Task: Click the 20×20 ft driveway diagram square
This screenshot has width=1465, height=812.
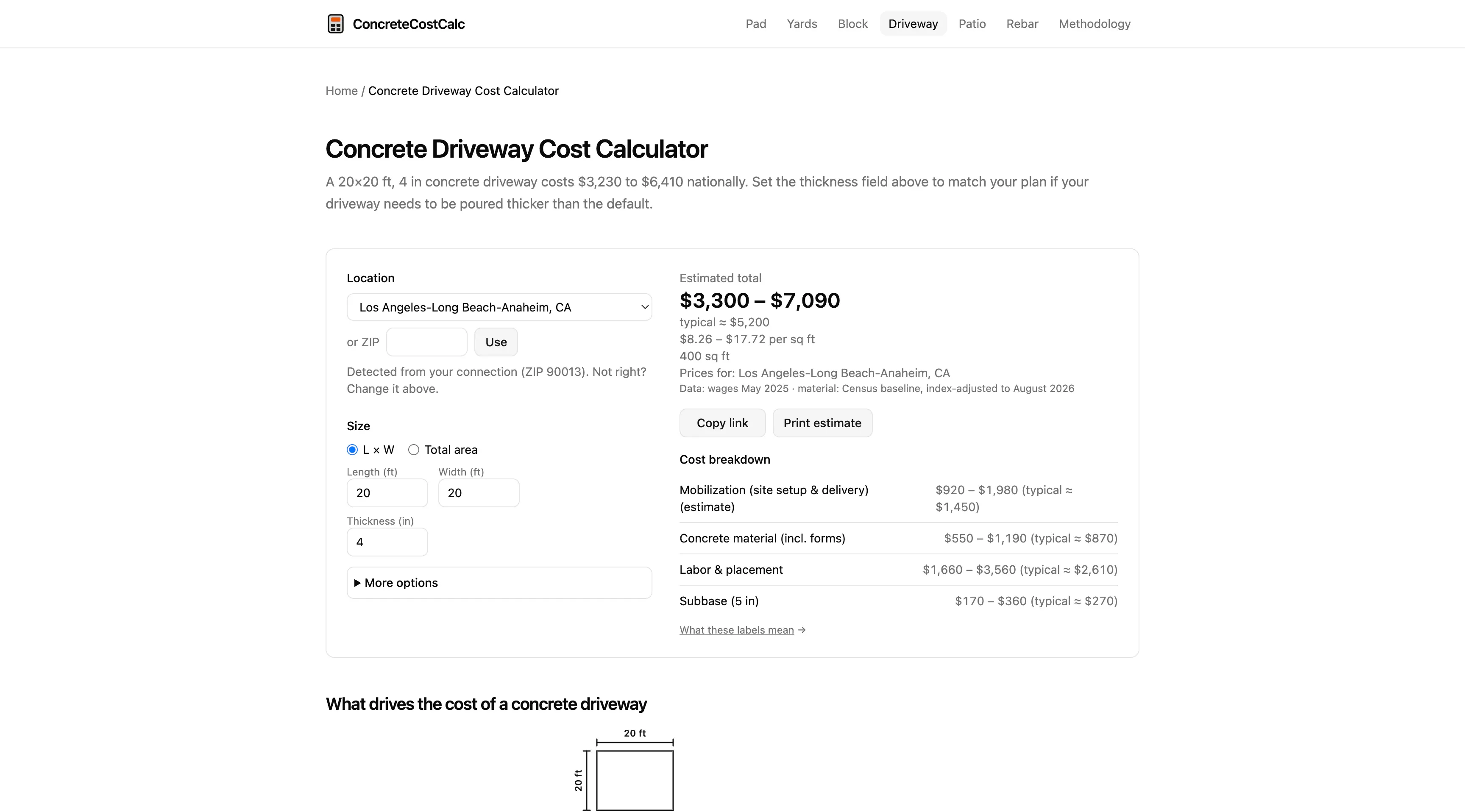Action: (635, 780)
